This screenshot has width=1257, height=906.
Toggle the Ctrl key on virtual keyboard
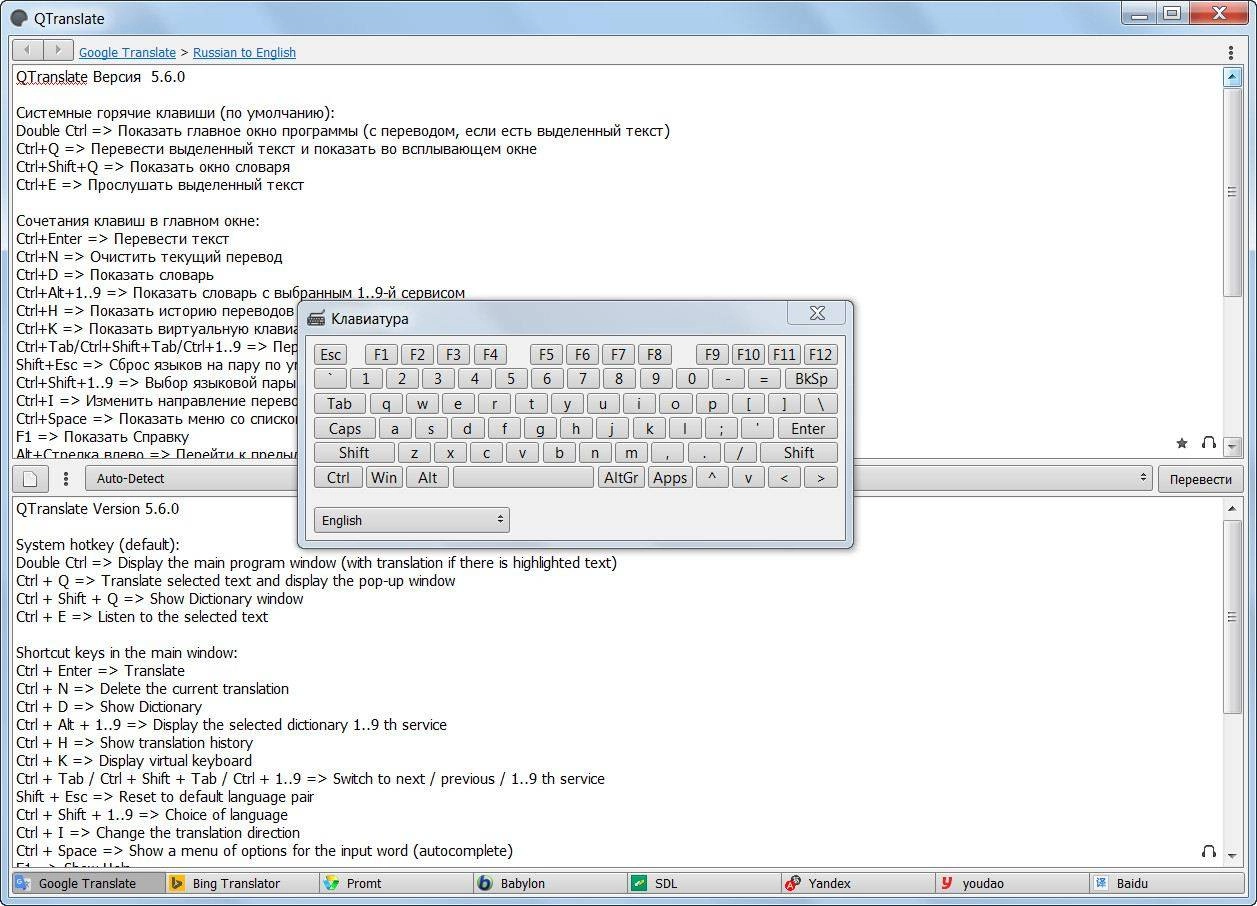click(x=338, y=477)
